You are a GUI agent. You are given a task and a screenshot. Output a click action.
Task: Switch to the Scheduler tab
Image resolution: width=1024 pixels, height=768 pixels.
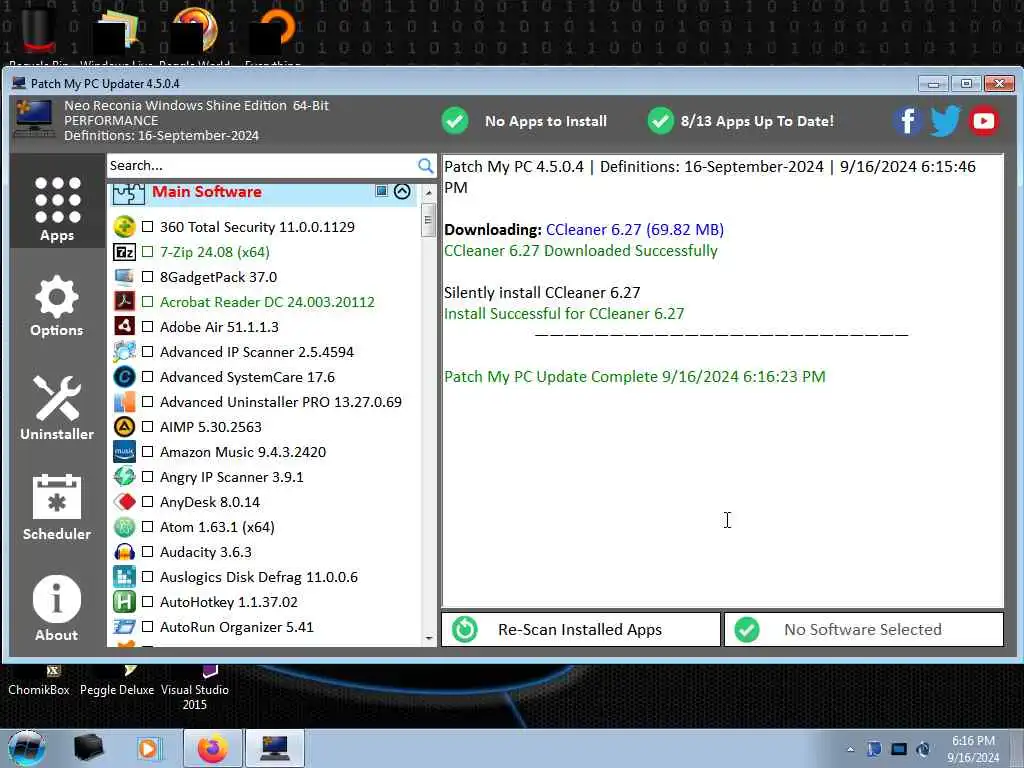point(57,507)
